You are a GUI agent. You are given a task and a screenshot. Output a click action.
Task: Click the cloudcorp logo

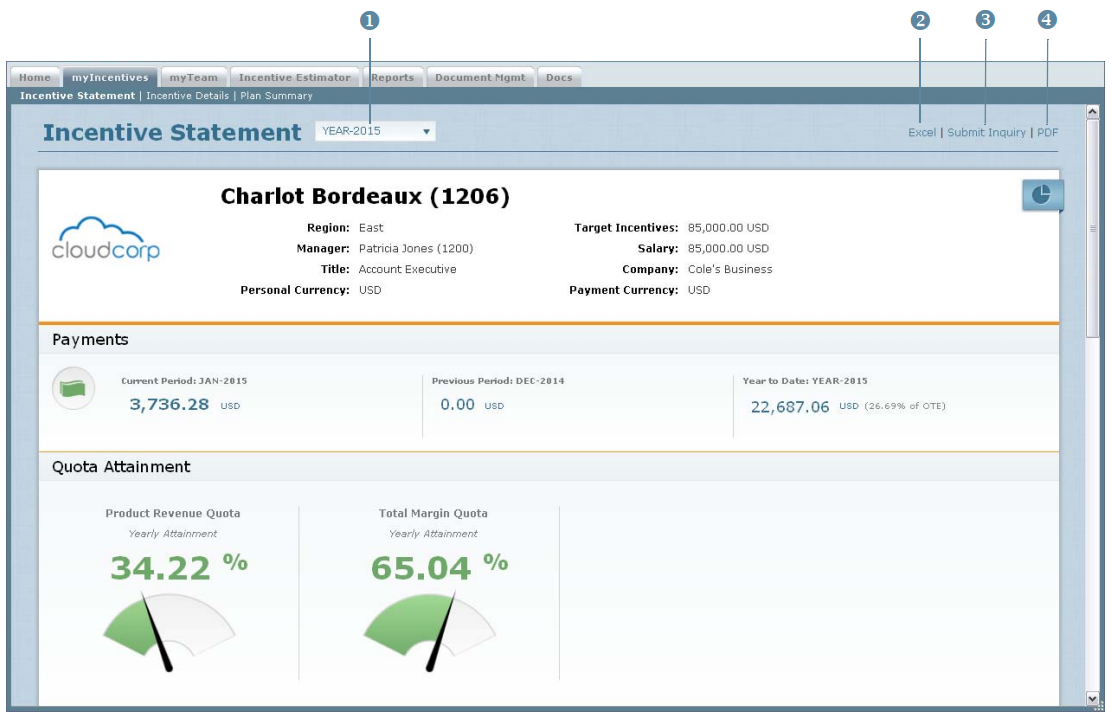click(106, 239)
